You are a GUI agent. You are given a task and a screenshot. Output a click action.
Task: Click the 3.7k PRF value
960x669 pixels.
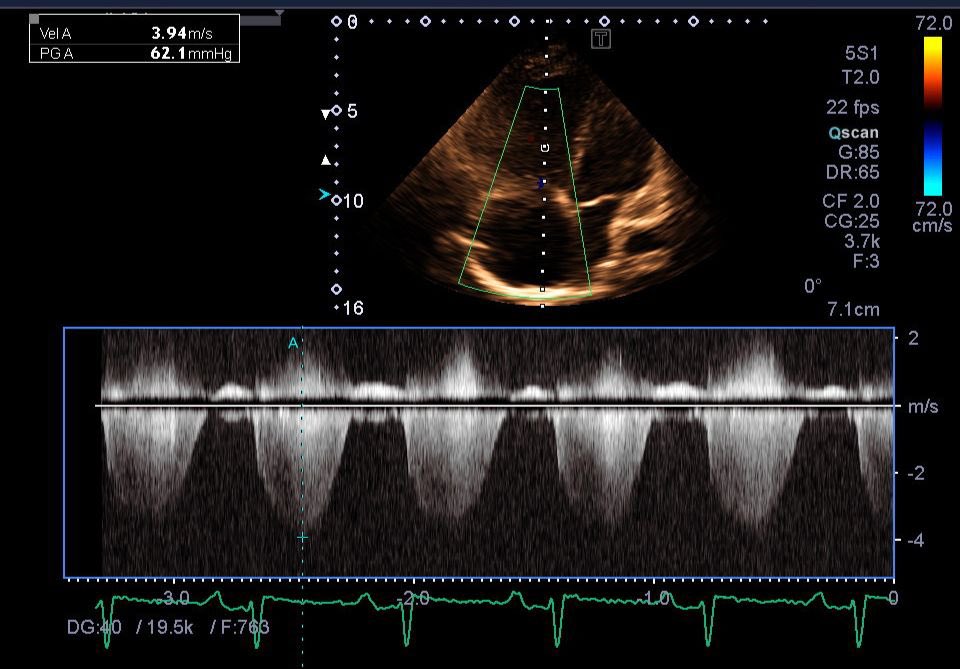(x=862, y=241)
